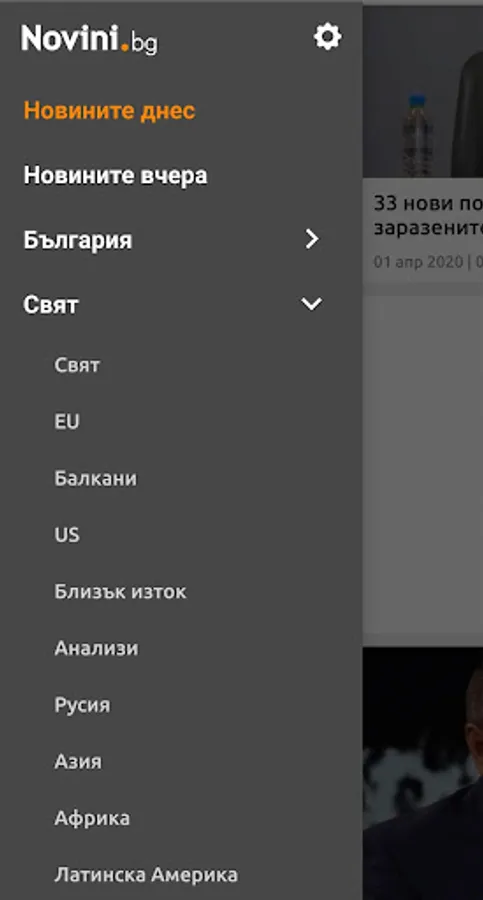Tap the water bottle article thumbnail
The width and height of the screenshot is (483, 900).
click(x=423, y=92)
